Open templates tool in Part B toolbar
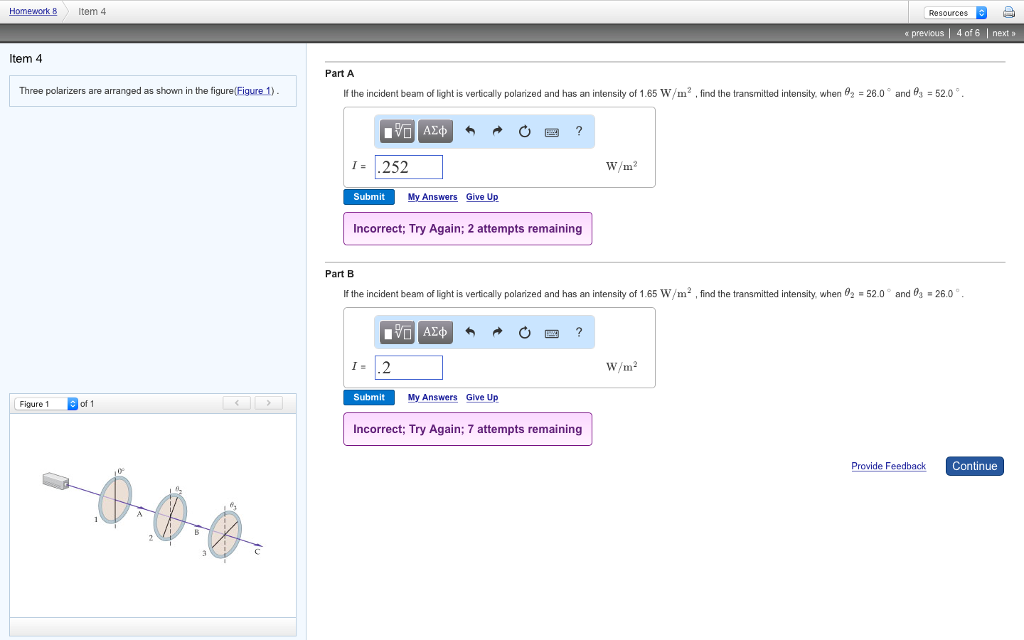Viewport: 1024px width, 640px height. 397,332
